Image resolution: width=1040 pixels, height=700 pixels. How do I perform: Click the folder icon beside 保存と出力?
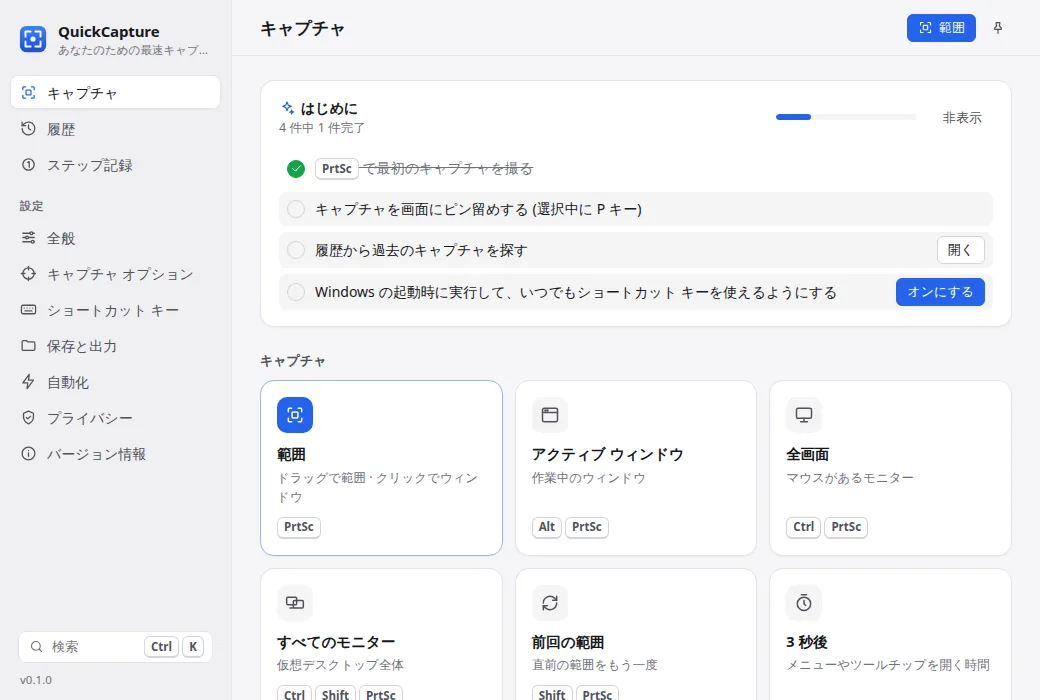[28, 346]
